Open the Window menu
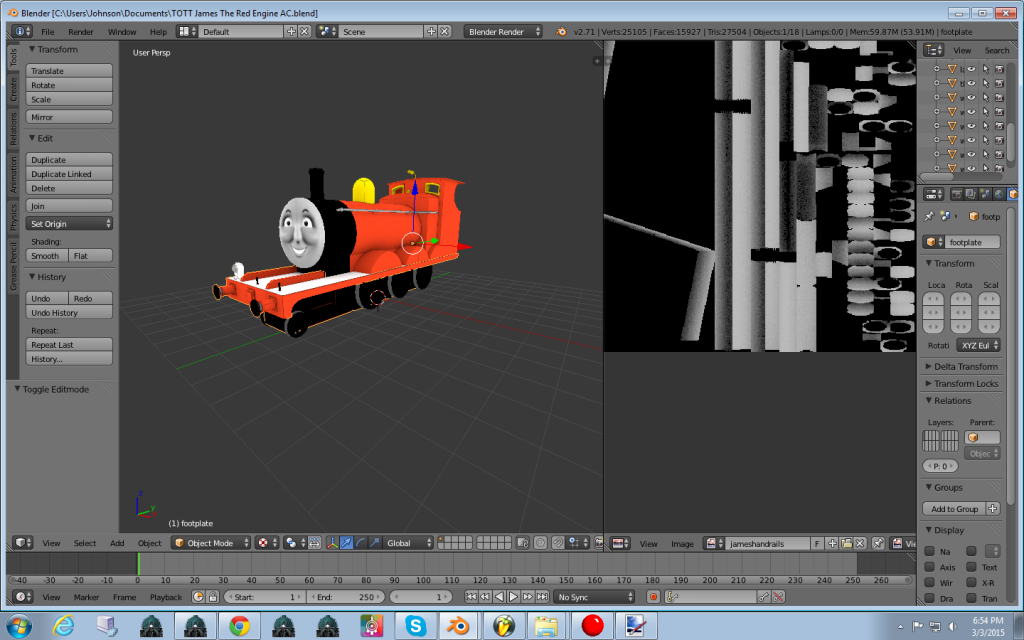The height and width of the screenshot is (640, 1024). 121,31
